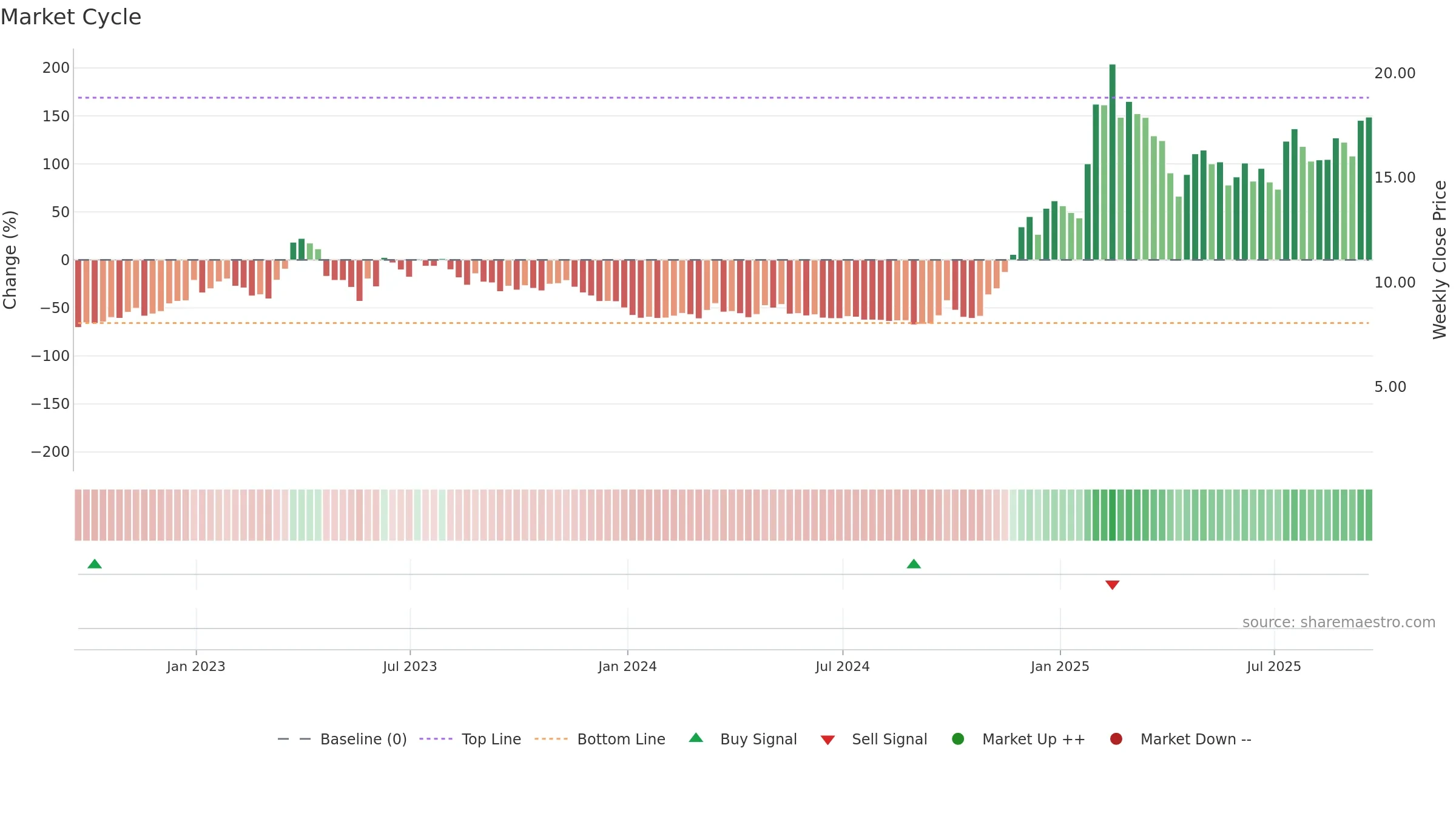Click the Jan 2024 axis label

tap(627, 667)
